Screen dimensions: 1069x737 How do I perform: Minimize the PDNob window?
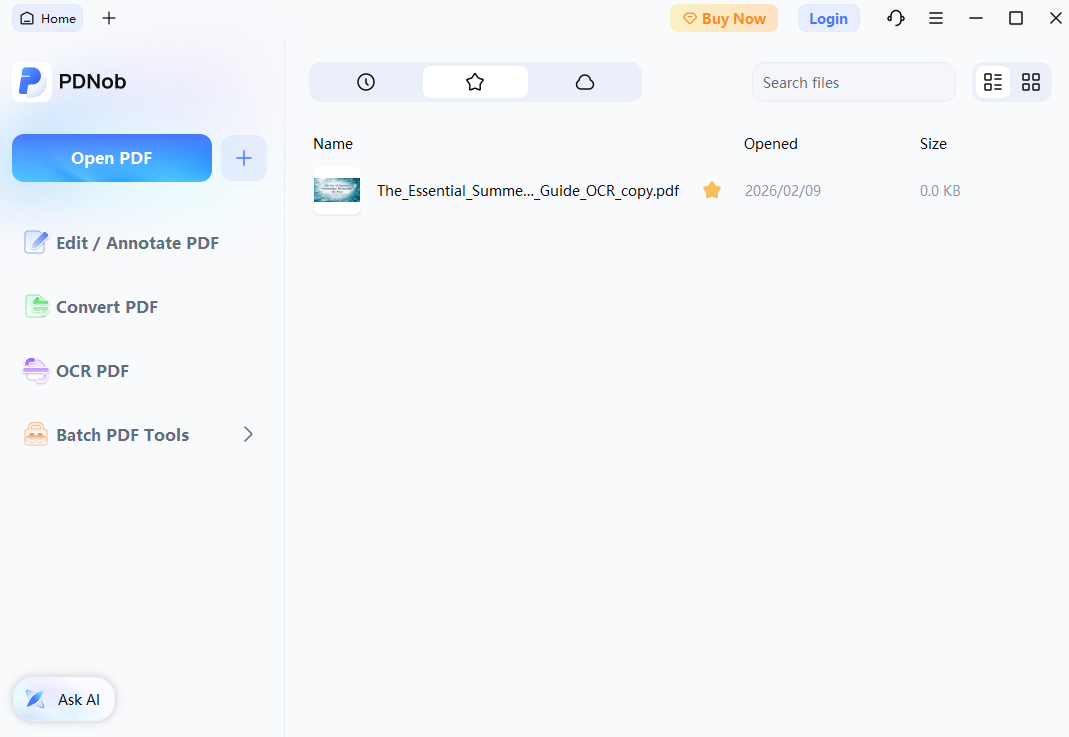coord(976,18)
